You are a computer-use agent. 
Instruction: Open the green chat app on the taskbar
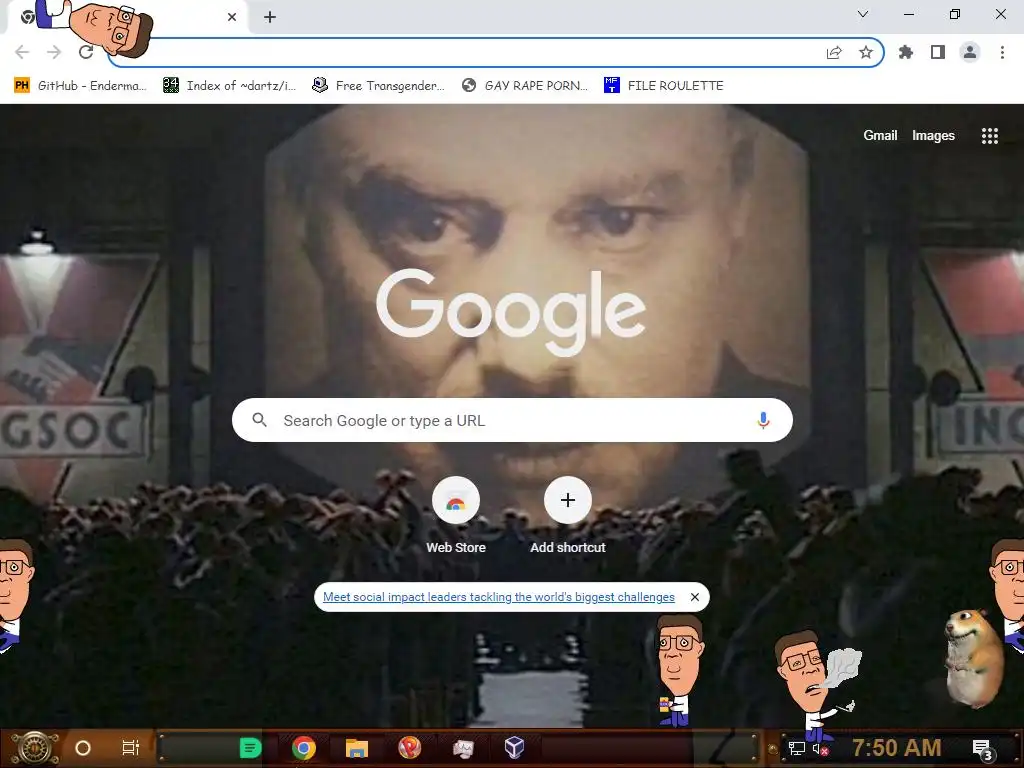pyautogui.click(x=250, y=748)
